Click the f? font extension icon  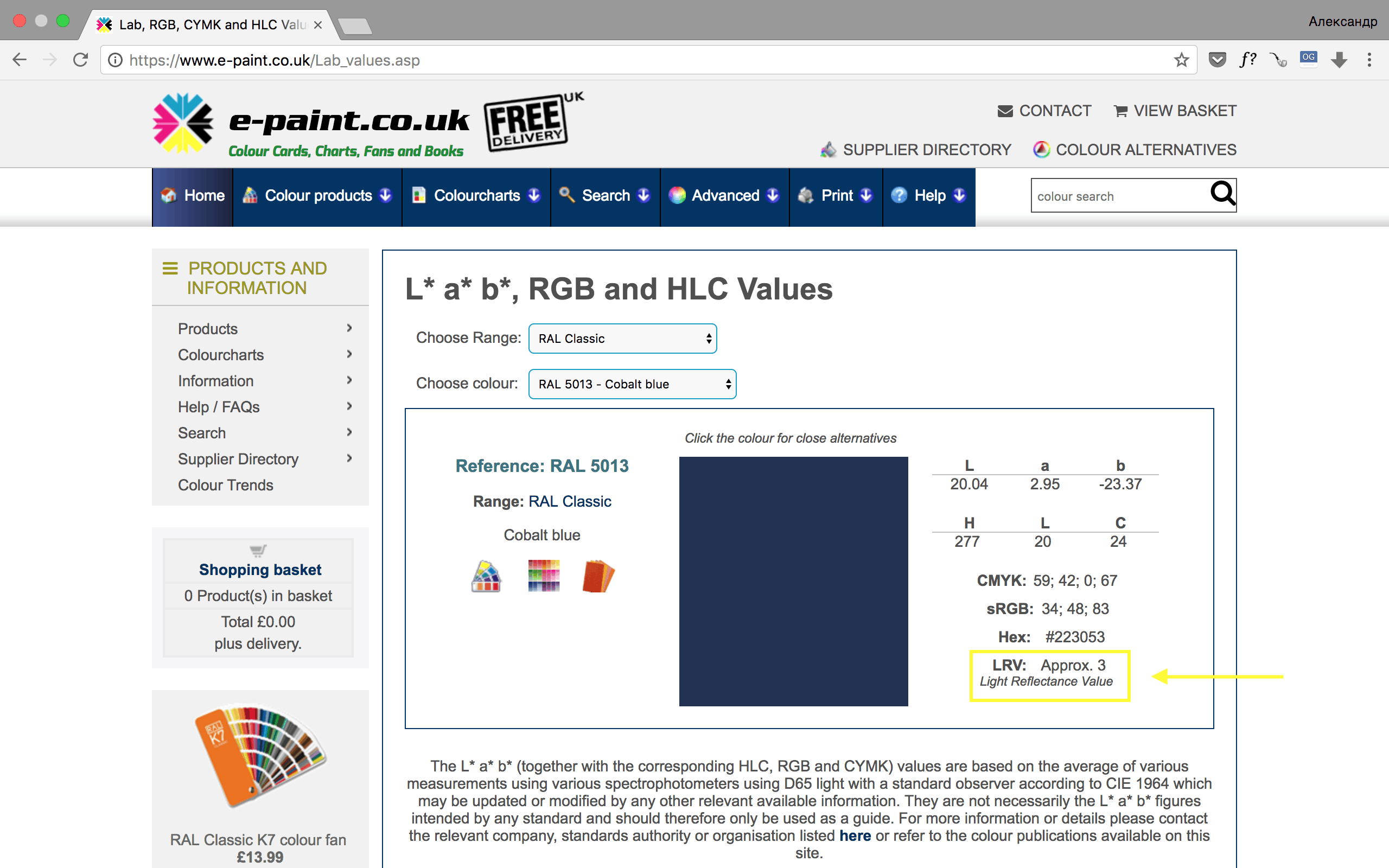tap(1248, 60)
